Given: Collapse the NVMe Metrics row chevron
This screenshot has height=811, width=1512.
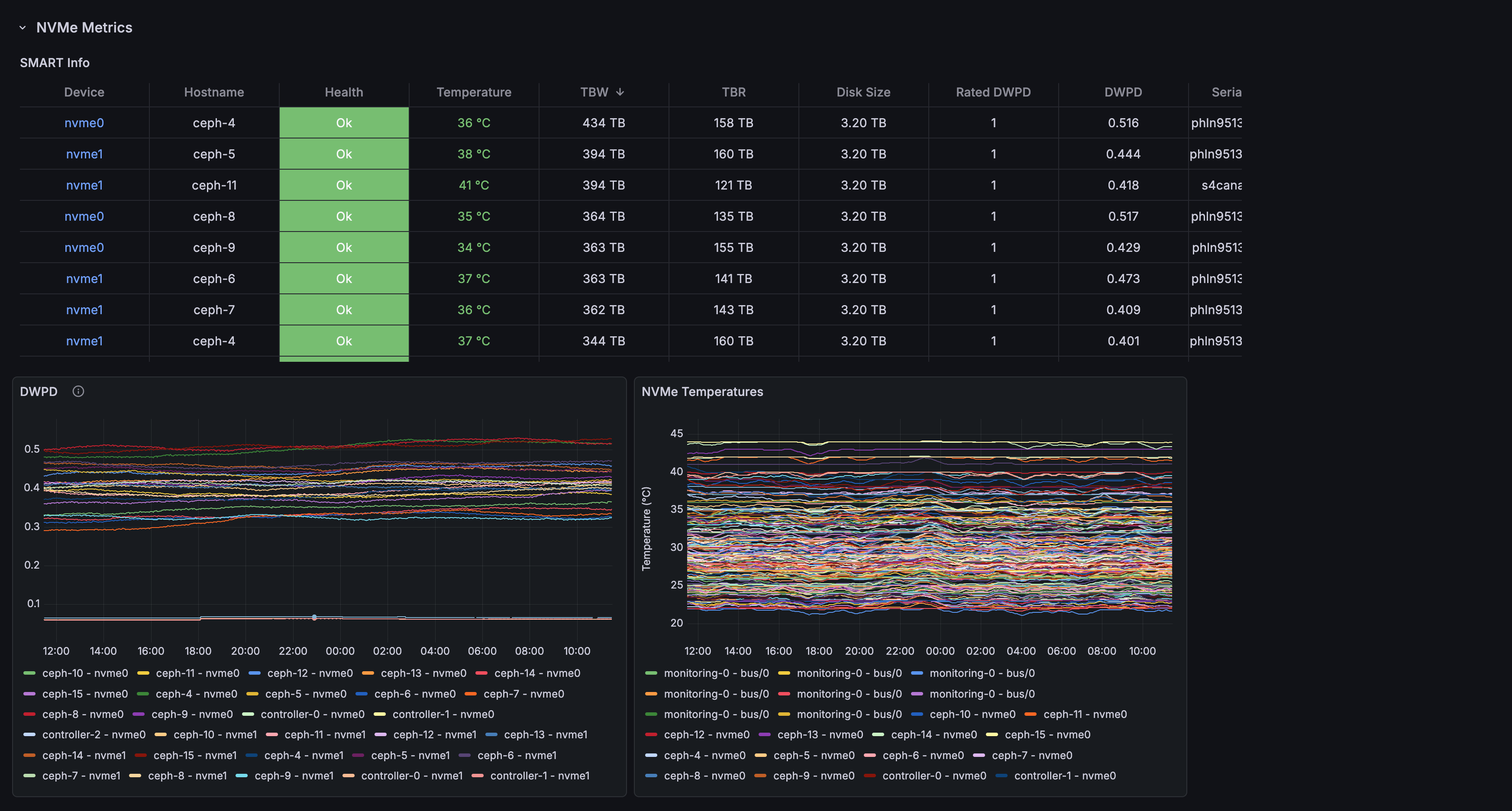Looking at the screenshot, I should [x=23, y=28].
